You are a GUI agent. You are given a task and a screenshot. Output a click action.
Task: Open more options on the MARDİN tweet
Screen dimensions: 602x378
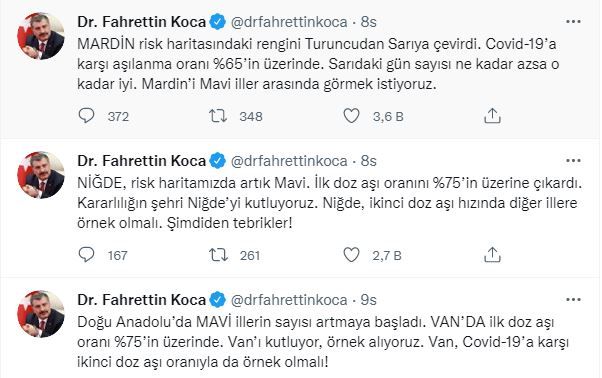click(573, 22)
